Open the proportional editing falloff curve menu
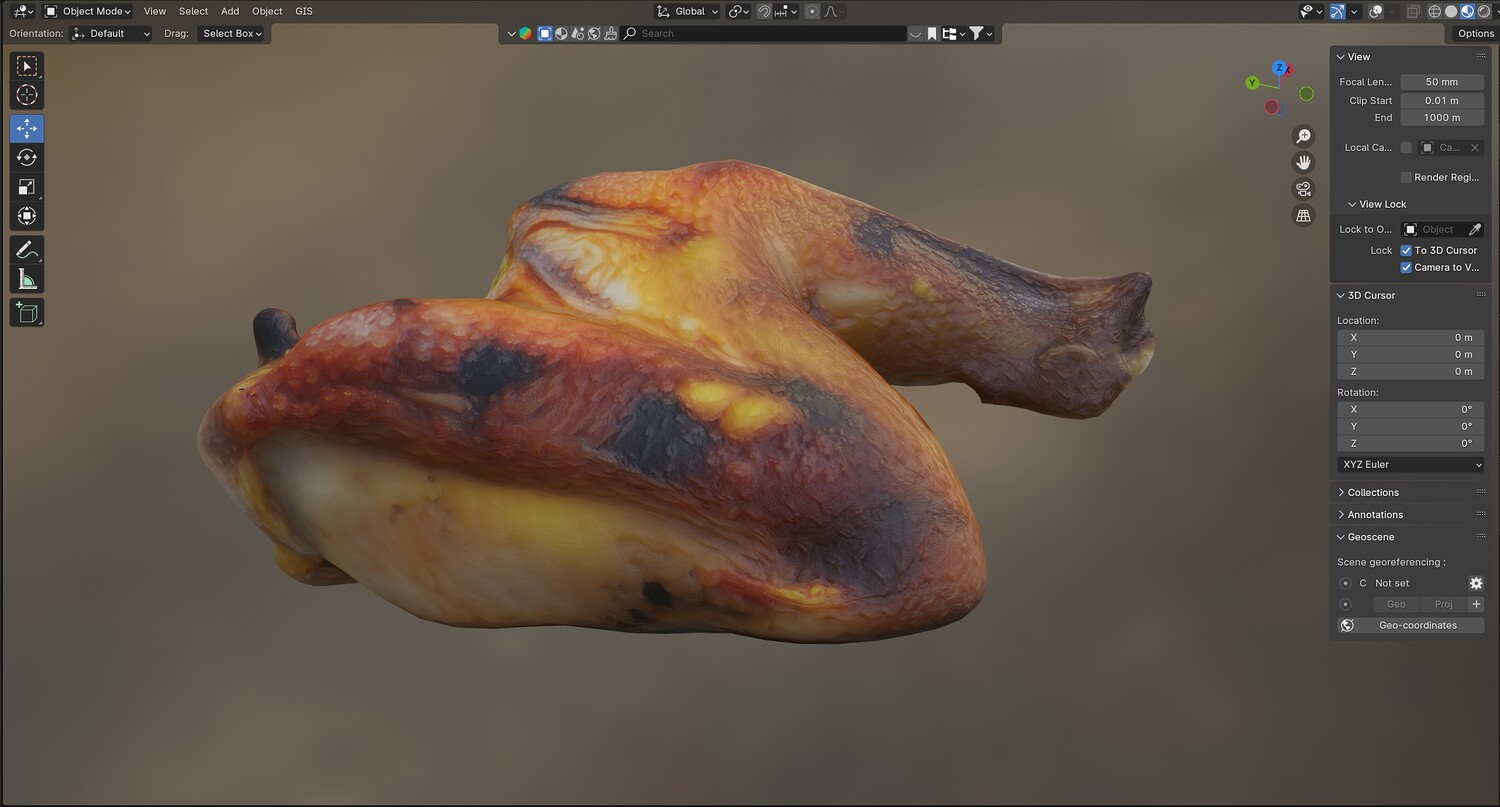1500x807 pixels. point(834,11)
